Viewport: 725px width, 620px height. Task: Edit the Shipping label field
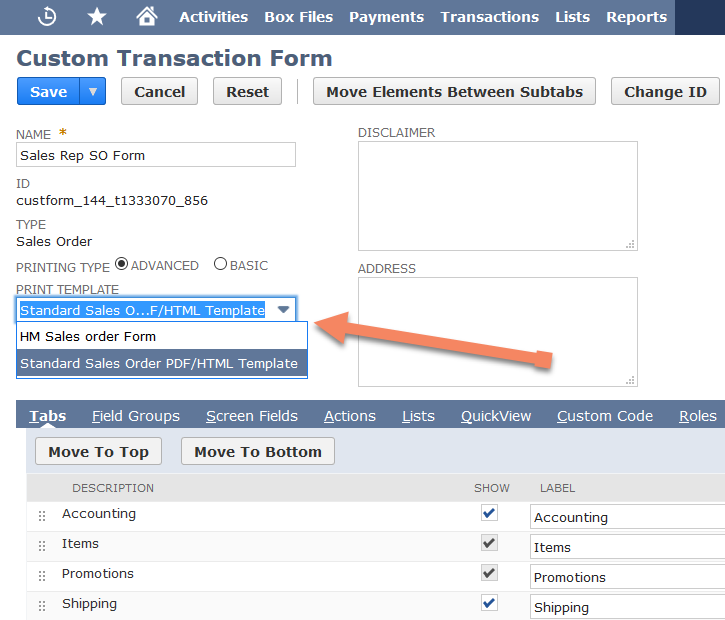[627, 607]
